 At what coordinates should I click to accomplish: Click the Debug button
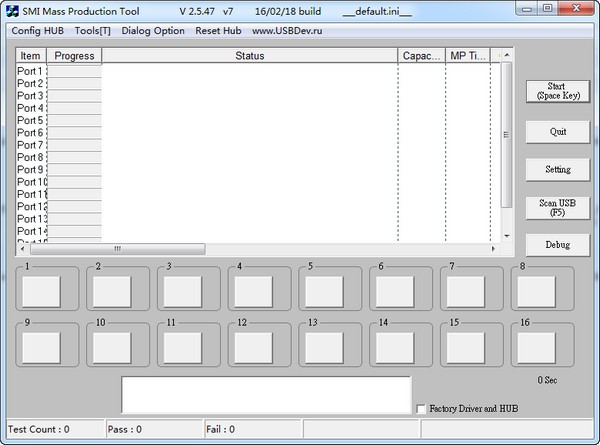coord(557,245)
